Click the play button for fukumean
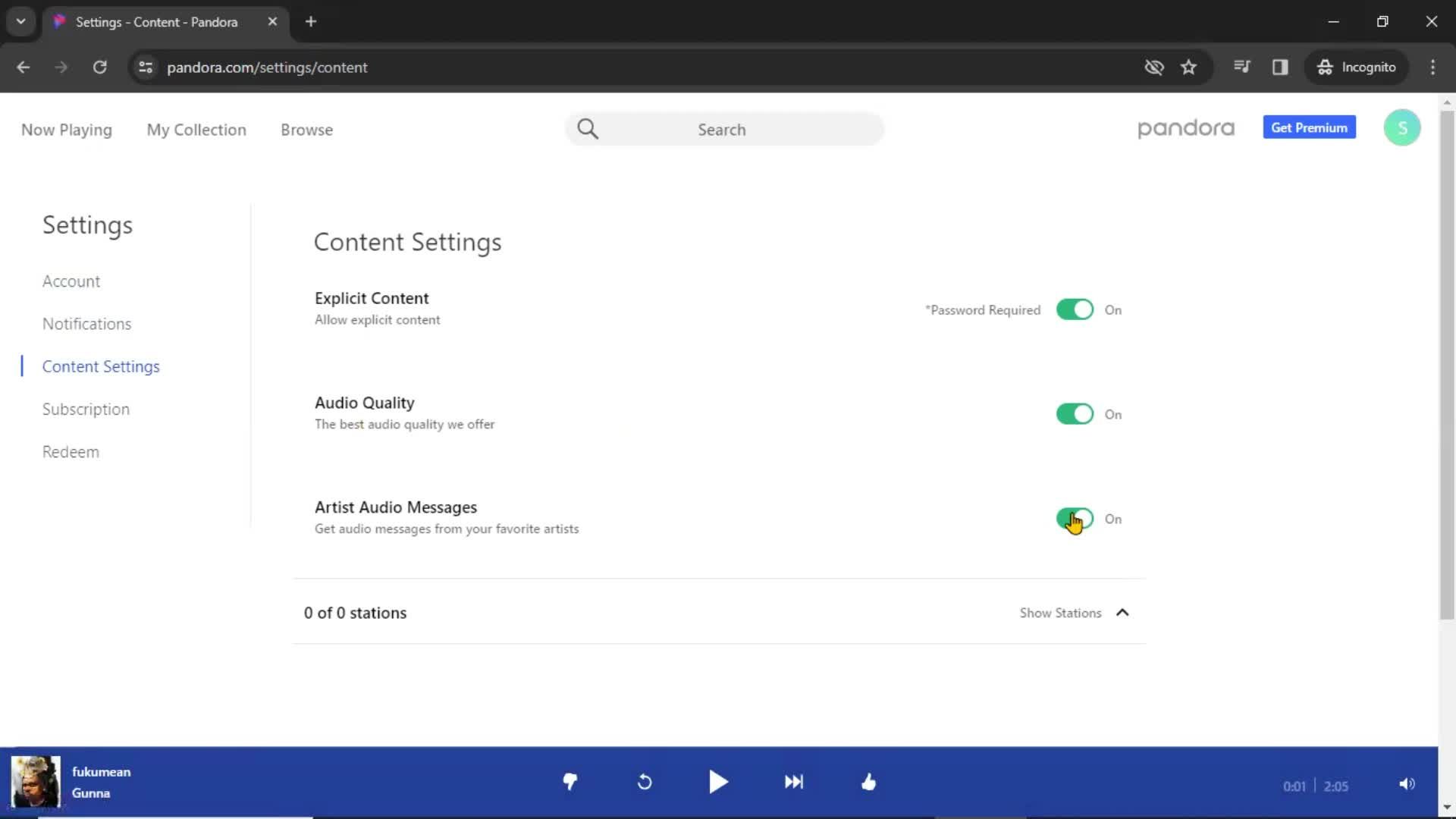Screen dimensions: 1456x819 (718, 782)
